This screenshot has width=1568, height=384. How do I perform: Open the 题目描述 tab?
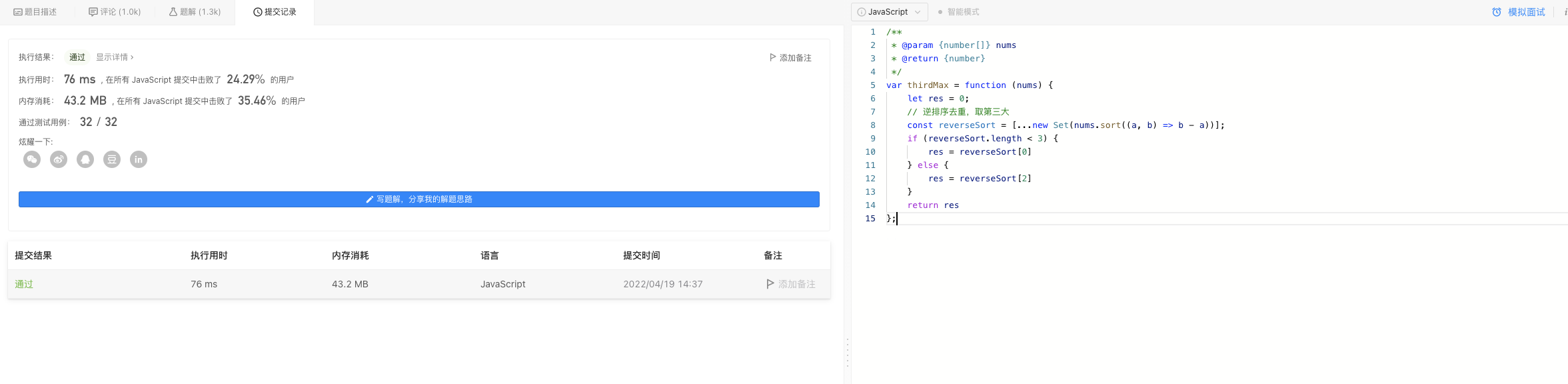tap(35, 12)
